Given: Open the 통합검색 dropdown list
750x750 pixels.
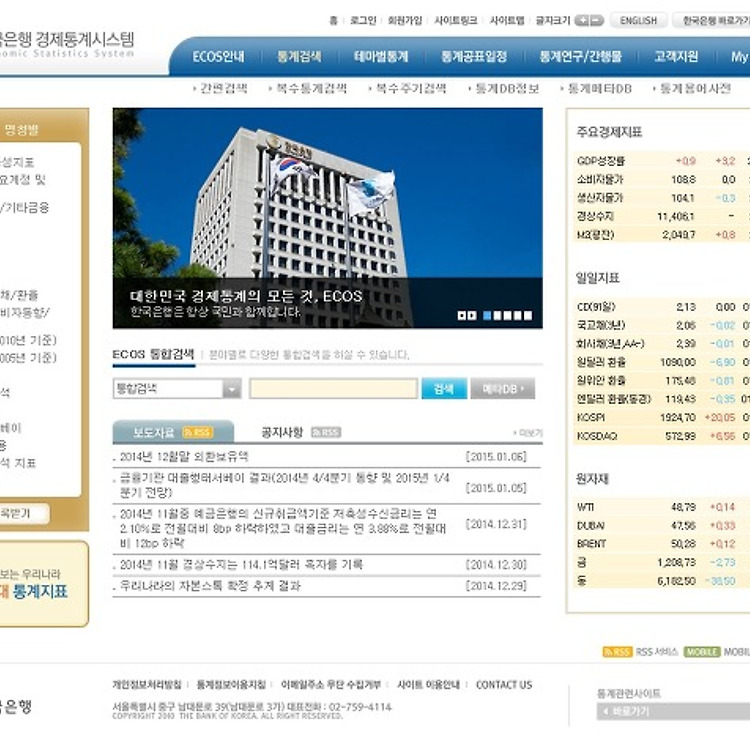Looking at the screenshot, I should (x=231, y=389).
